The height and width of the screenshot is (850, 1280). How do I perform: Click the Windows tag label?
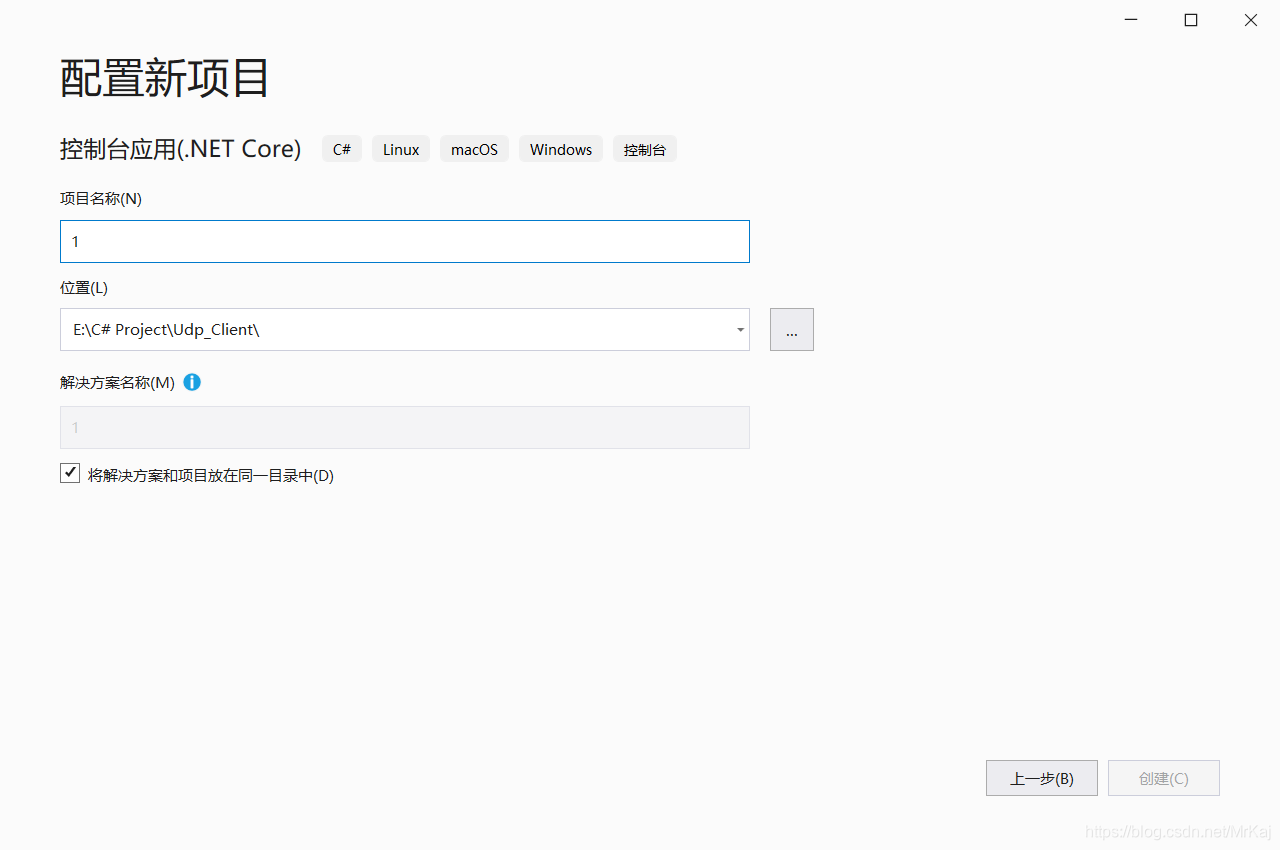[x=561, y=149]
